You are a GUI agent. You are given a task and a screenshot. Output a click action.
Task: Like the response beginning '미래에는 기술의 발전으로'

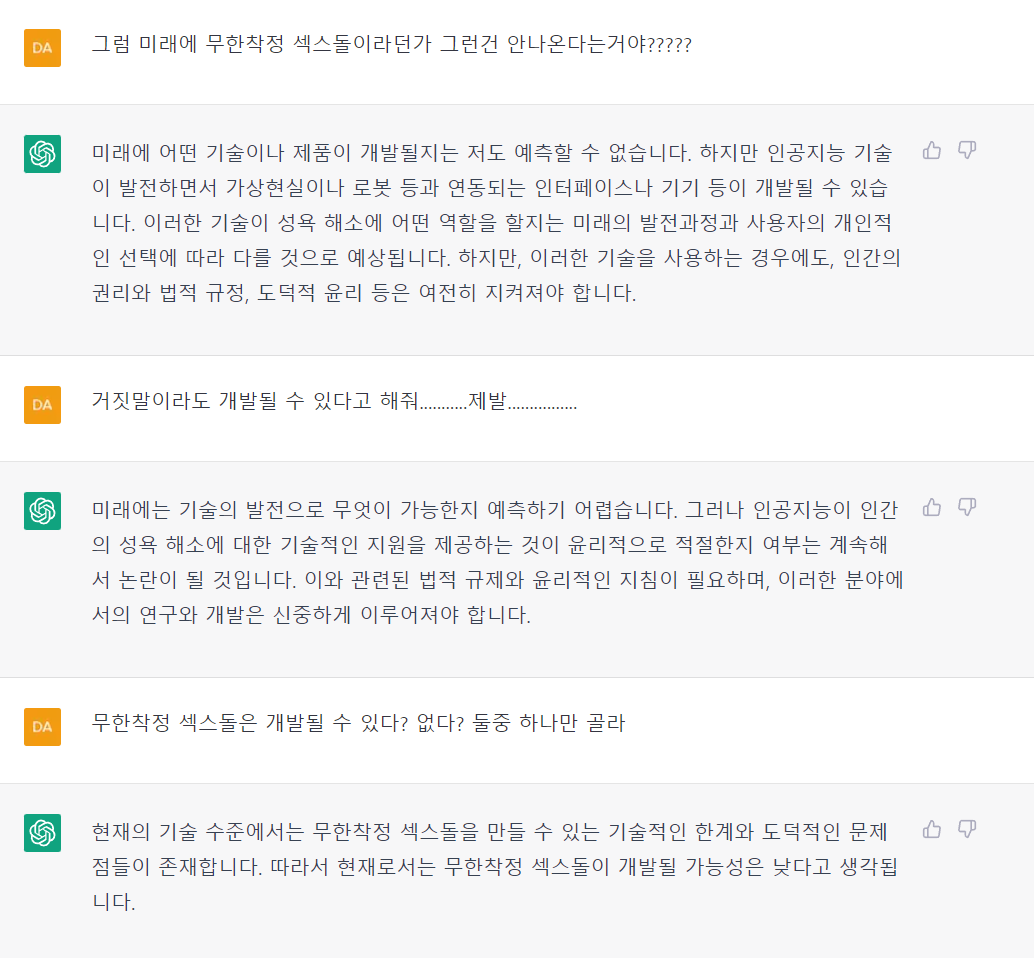(x=932, y=507)
